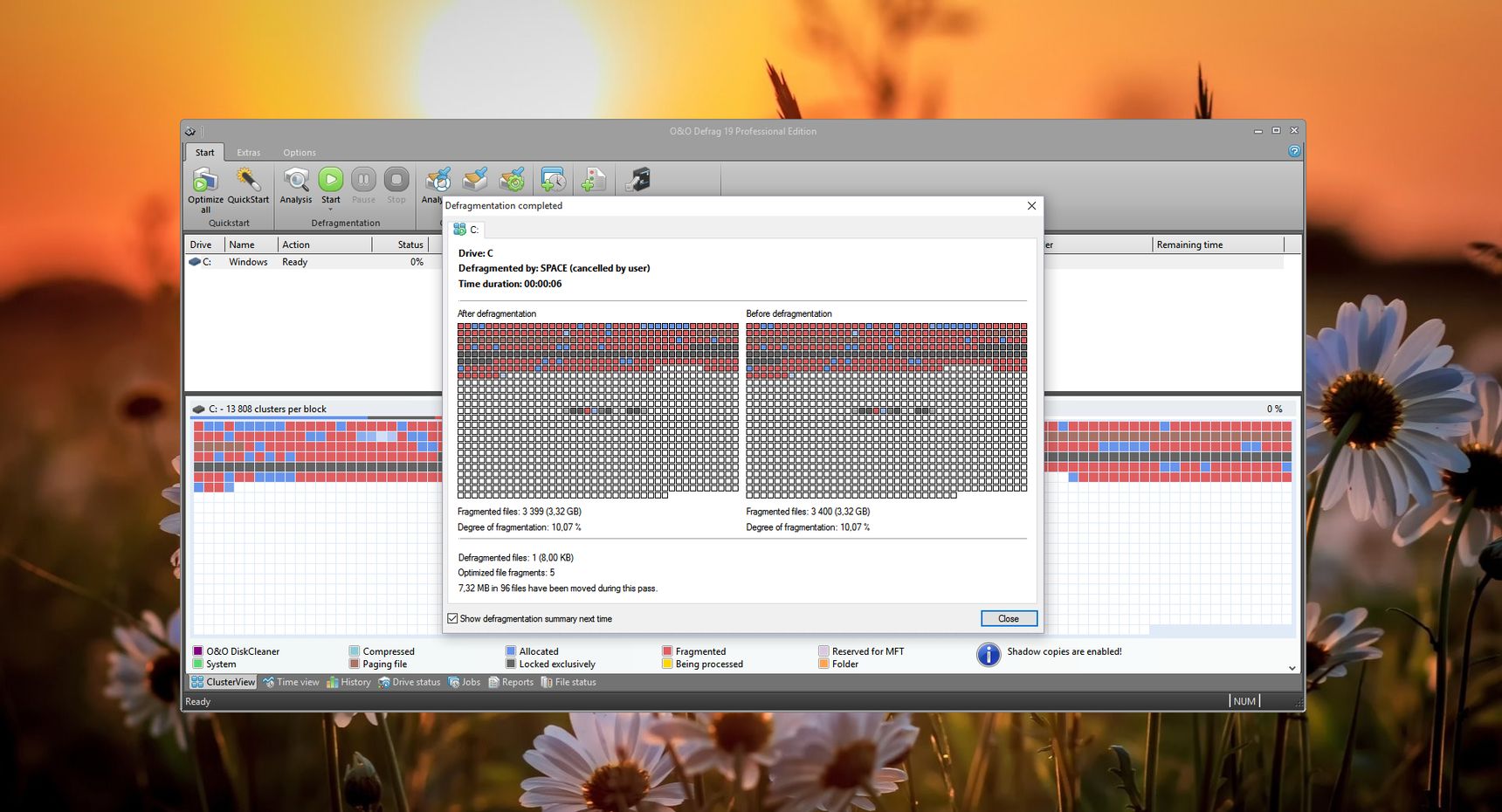
Task: Select the ClusterView tab
Action: point(223,682)
